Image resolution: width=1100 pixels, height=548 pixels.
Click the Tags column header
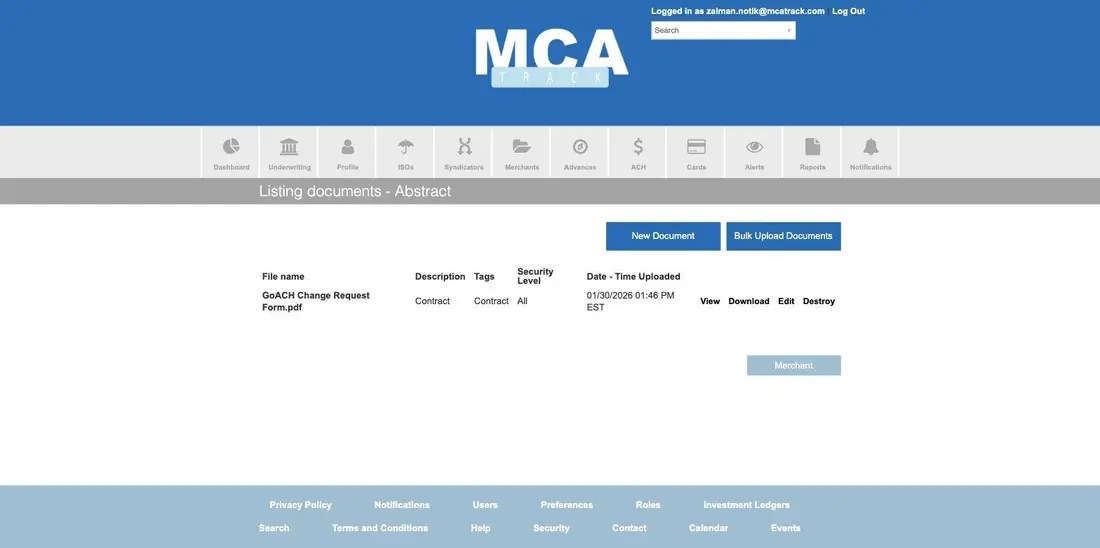click(484, 276)
